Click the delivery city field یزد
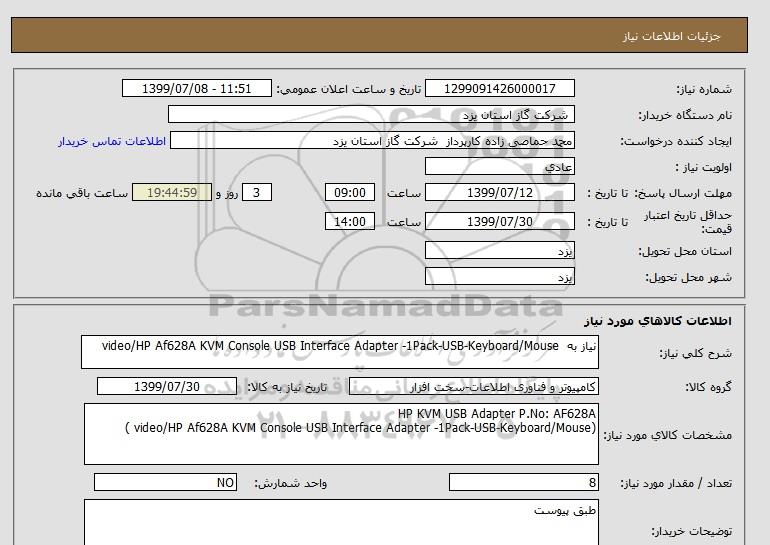770x545 pixels. (x=499, y=276)
